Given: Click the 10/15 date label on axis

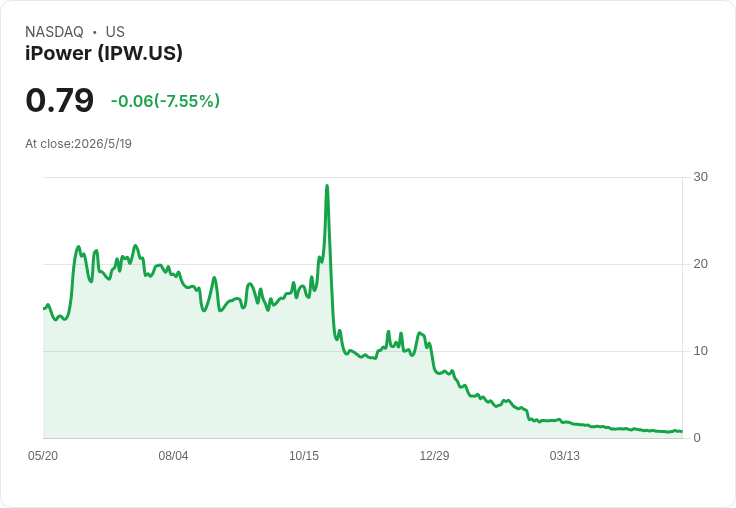Looking at the screenshot, I should coord(304,455).
